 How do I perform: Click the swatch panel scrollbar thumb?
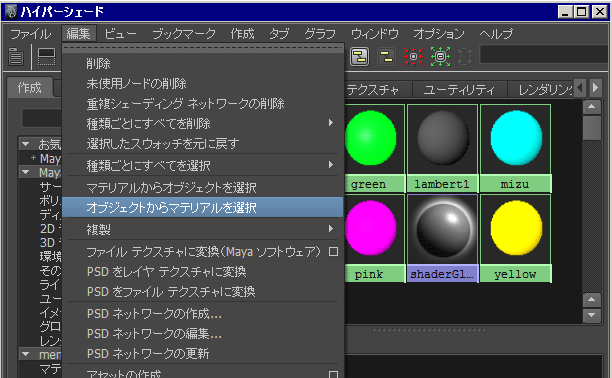pos(592,128)
